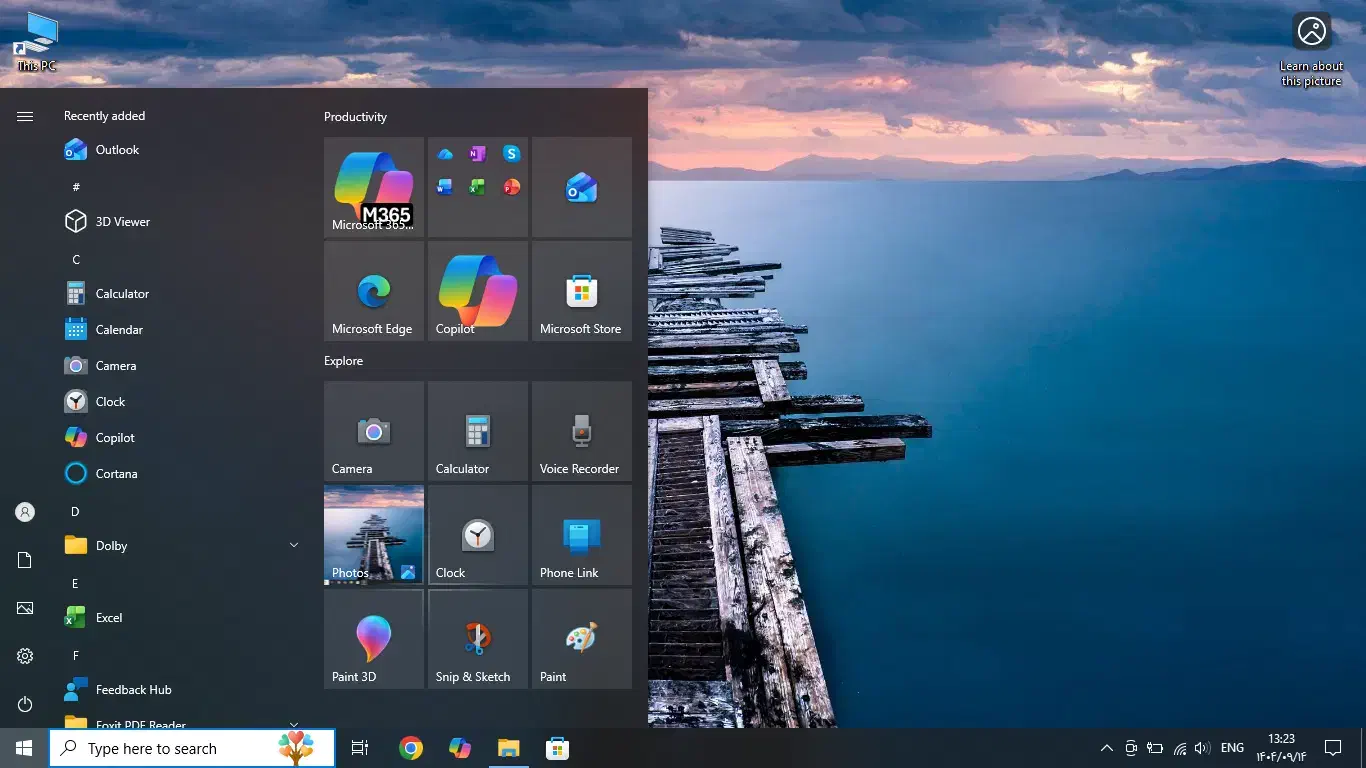Open the Snip & Sketch tile
The image size is (1366, 768).
tap(477, 639)
